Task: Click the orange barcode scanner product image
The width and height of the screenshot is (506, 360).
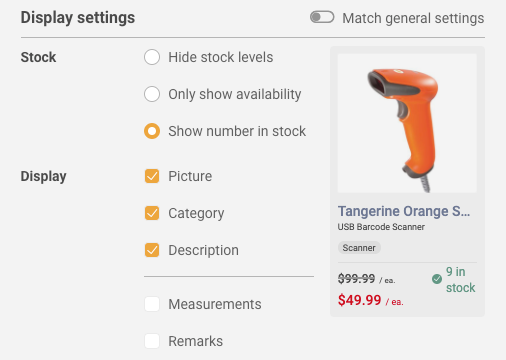Action: tap(407, 123)
